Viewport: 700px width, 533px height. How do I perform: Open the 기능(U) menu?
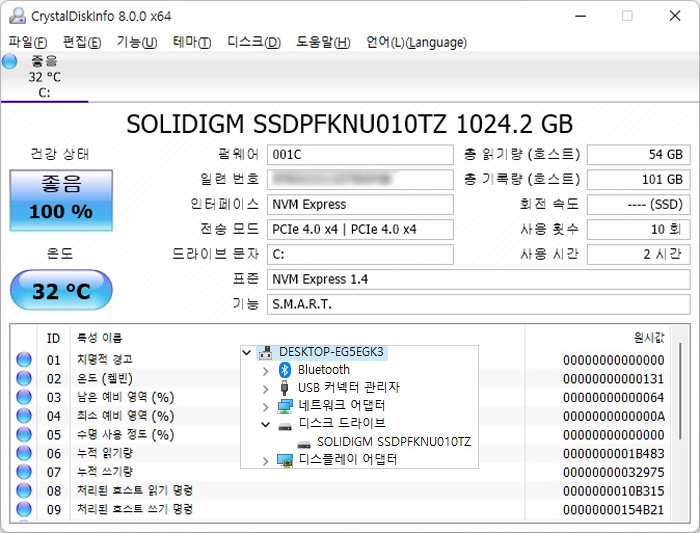[x=137, y=42]
